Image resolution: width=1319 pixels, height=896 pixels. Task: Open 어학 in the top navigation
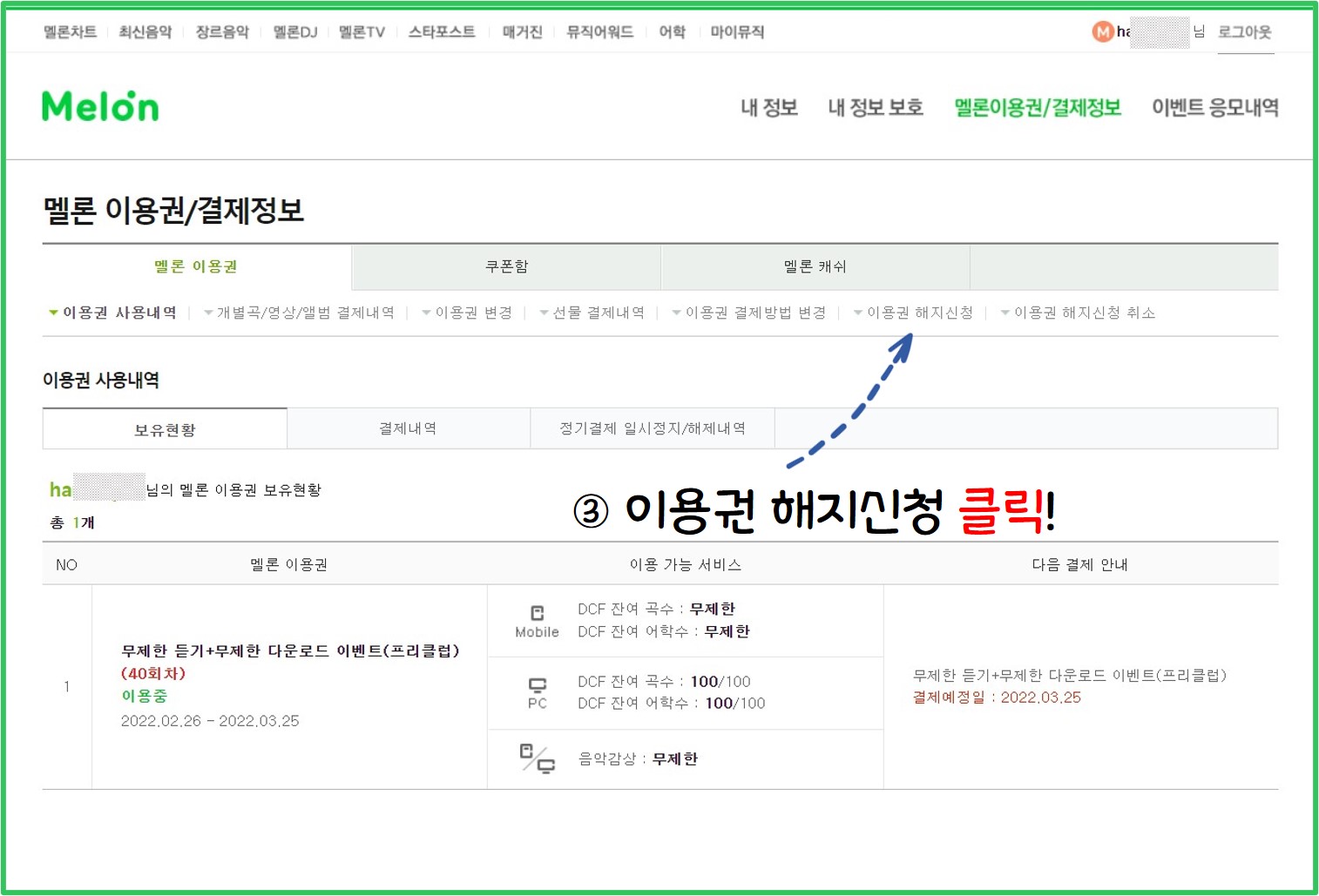point(672,32)
